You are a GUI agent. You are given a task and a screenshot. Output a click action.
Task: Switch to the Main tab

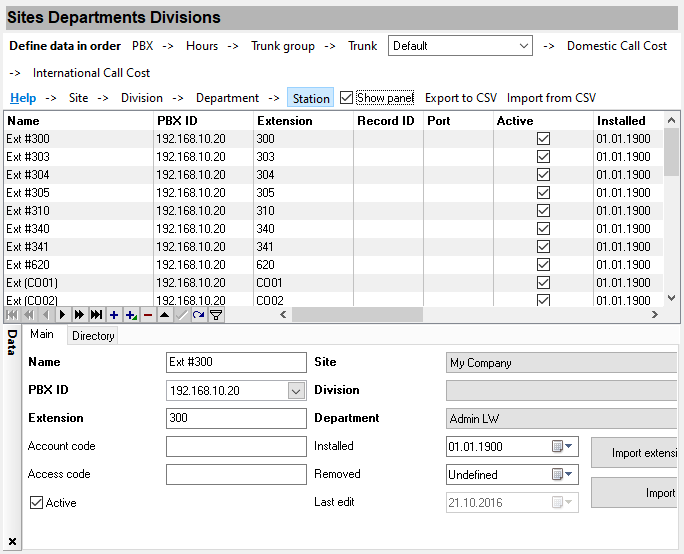click(x=42, y=334)
